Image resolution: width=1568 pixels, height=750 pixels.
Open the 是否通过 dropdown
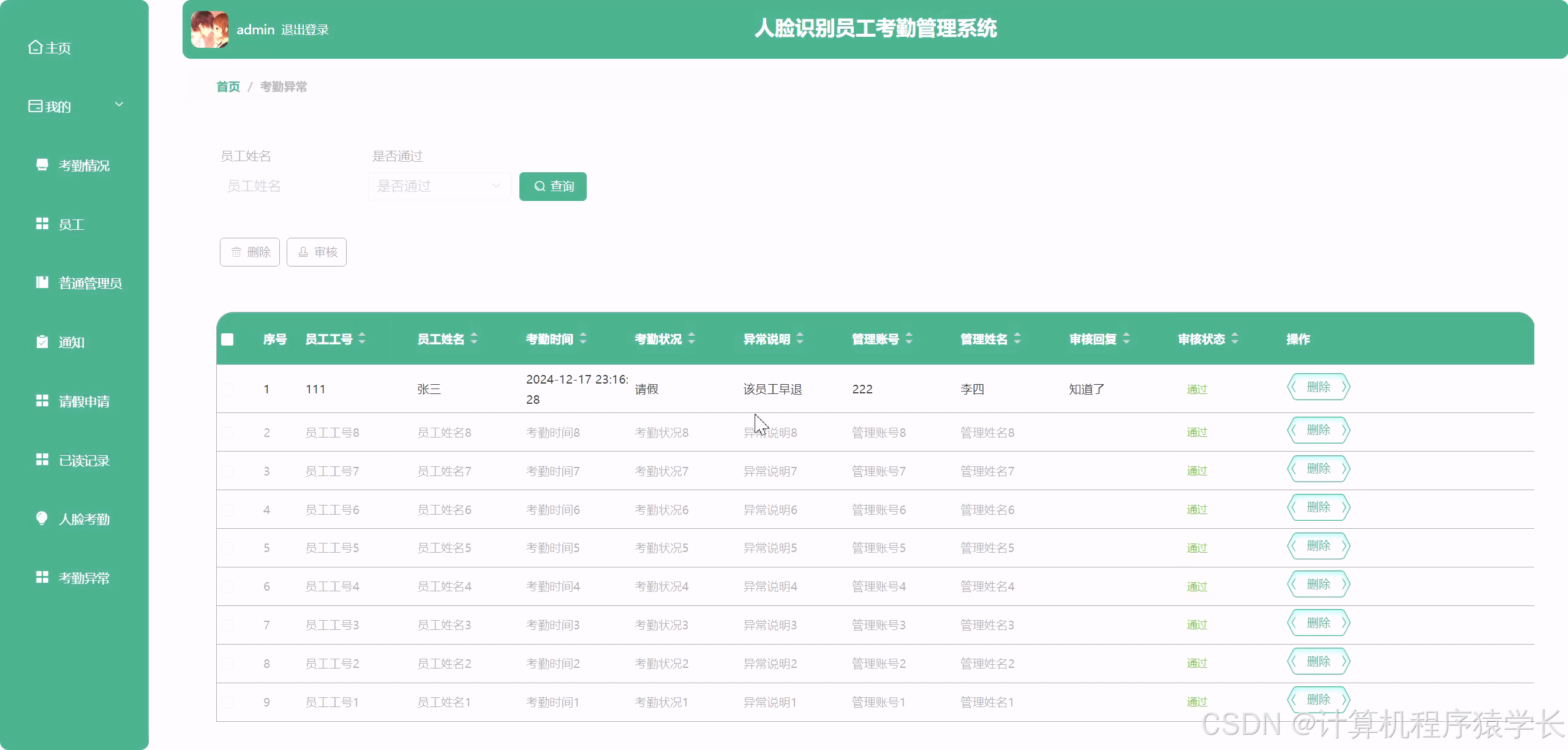click(439, 186)
